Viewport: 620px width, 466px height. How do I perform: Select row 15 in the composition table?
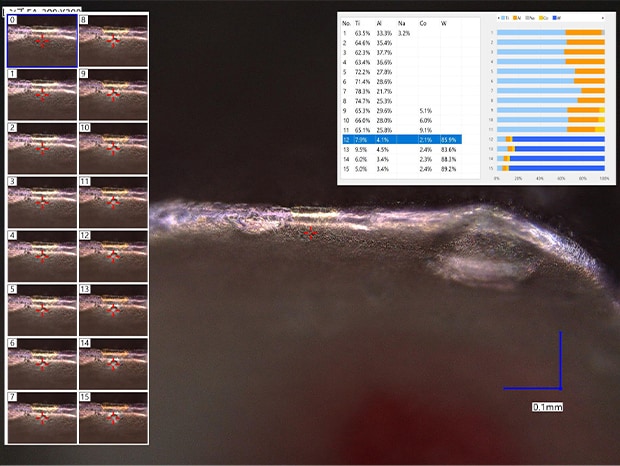click(x=401, y=169)
